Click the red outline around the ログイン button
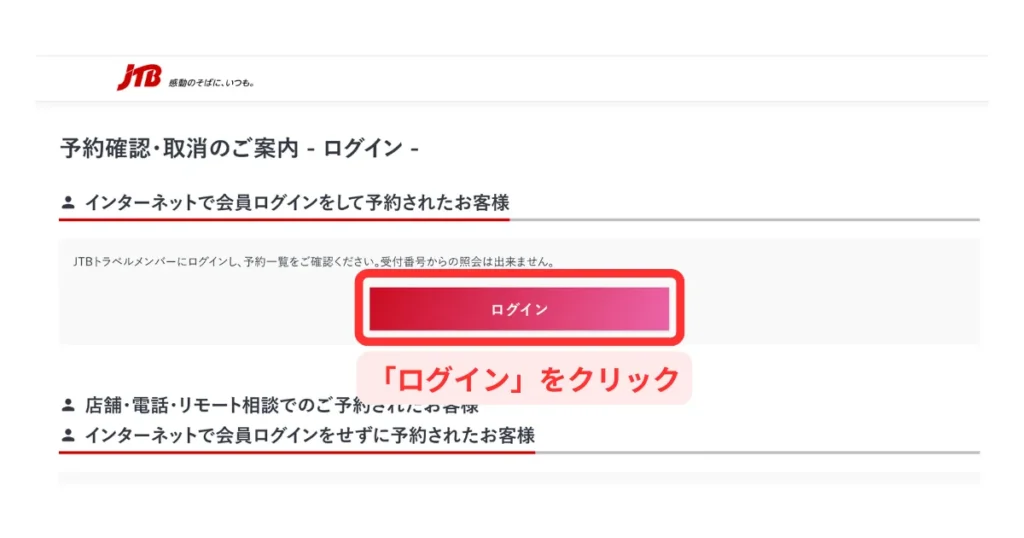The width and height of the screenshot is (1024, 538). click(x=519, y=276)
